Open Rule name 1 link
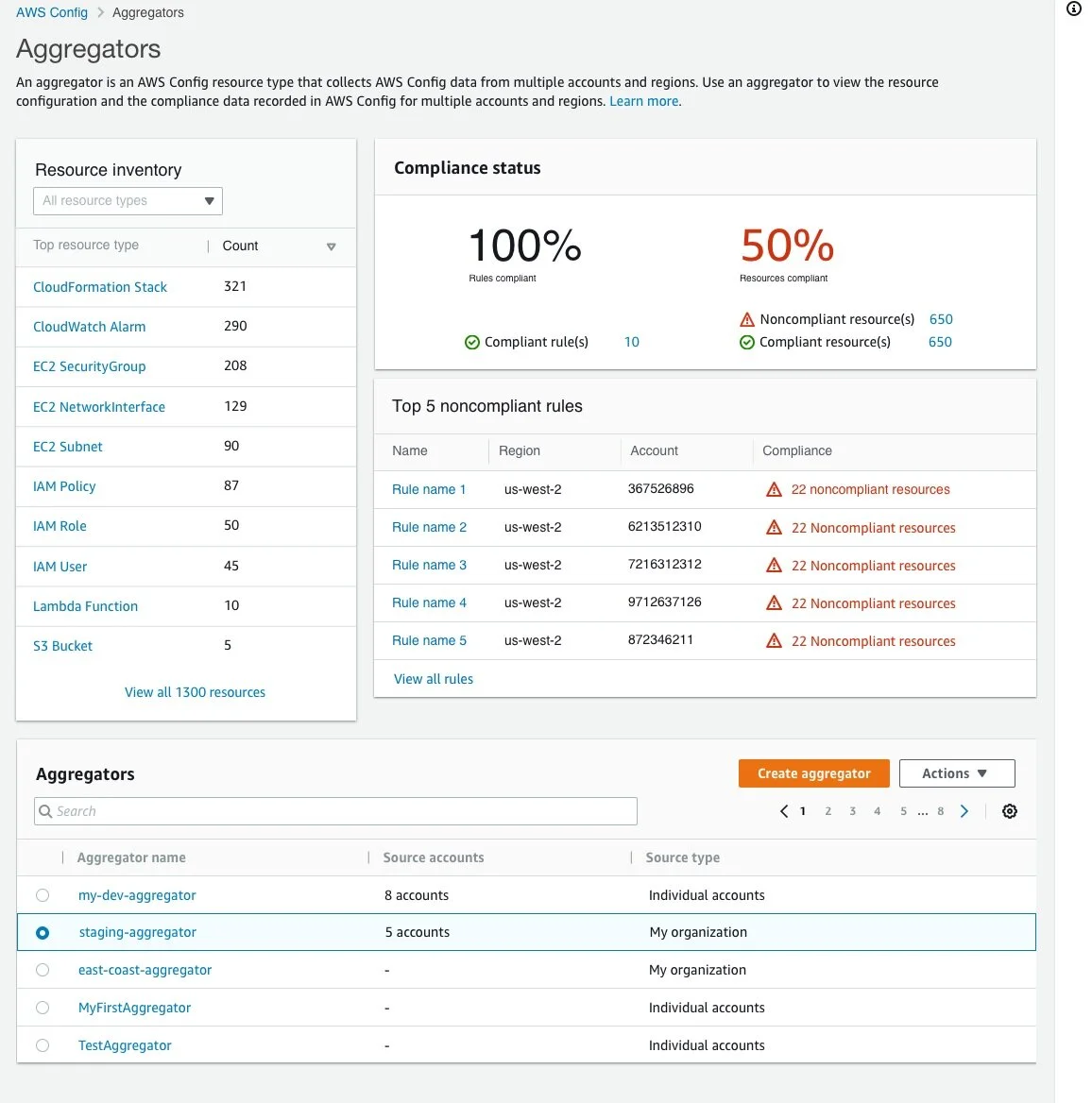Screen dimensions: 1092x1103 pyautogui.click(x=429, y=489)
